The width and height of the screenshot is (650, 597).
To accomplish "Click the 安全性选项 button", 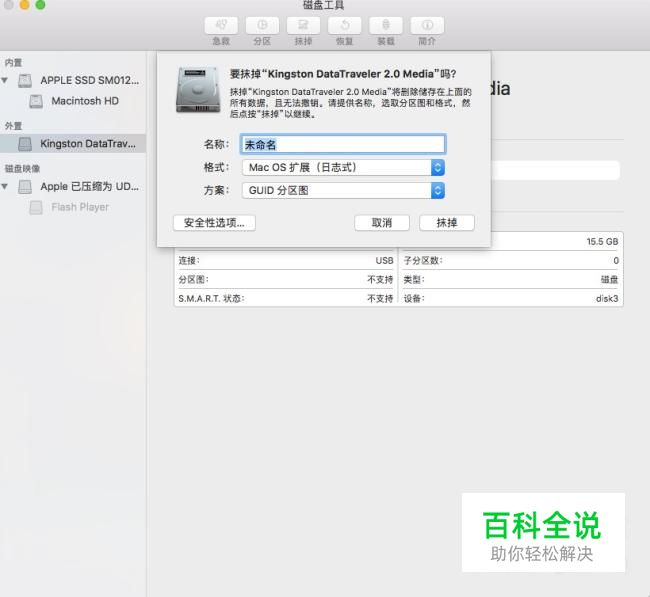I will point(214,223).
